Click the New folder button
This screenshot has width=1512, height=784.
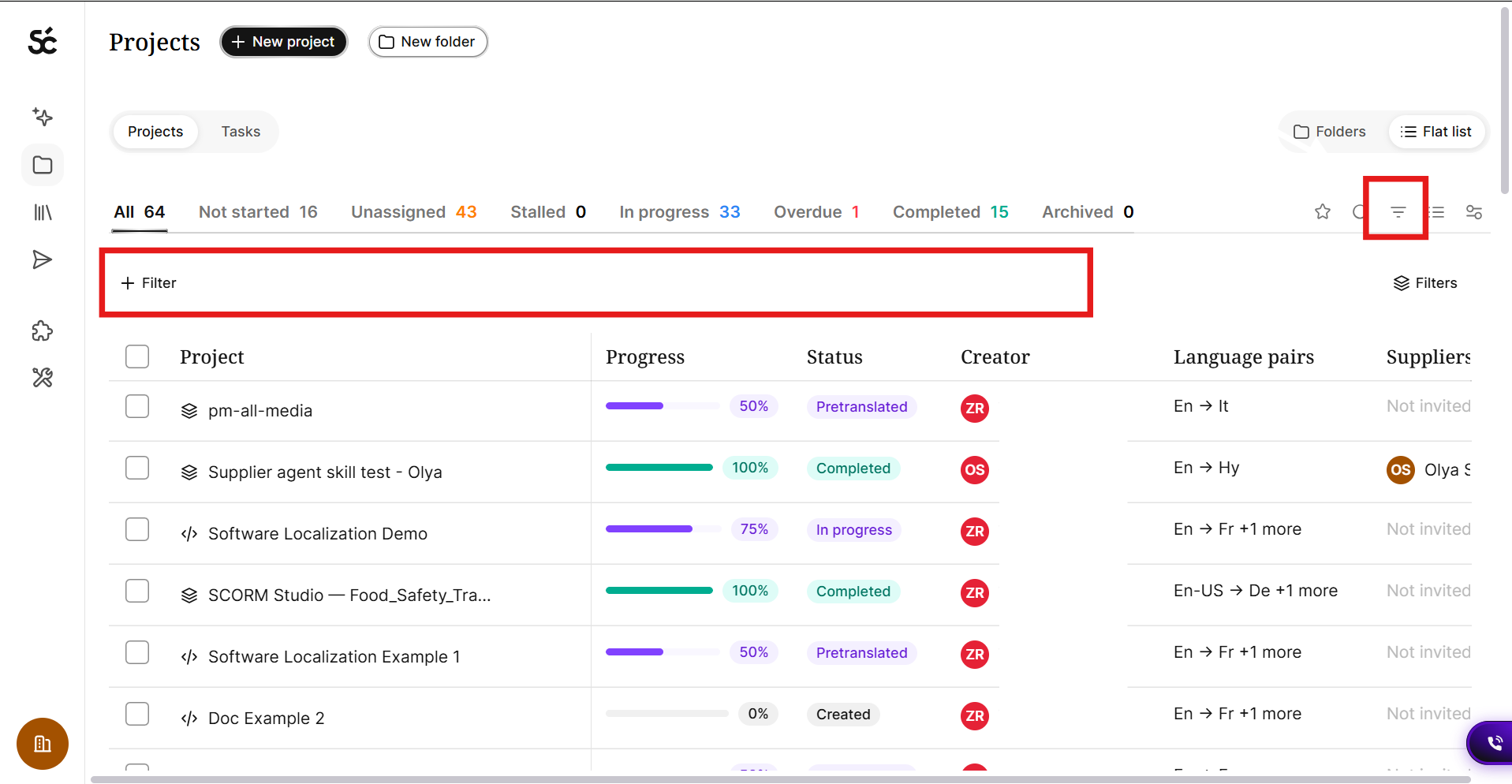(428, 42)
